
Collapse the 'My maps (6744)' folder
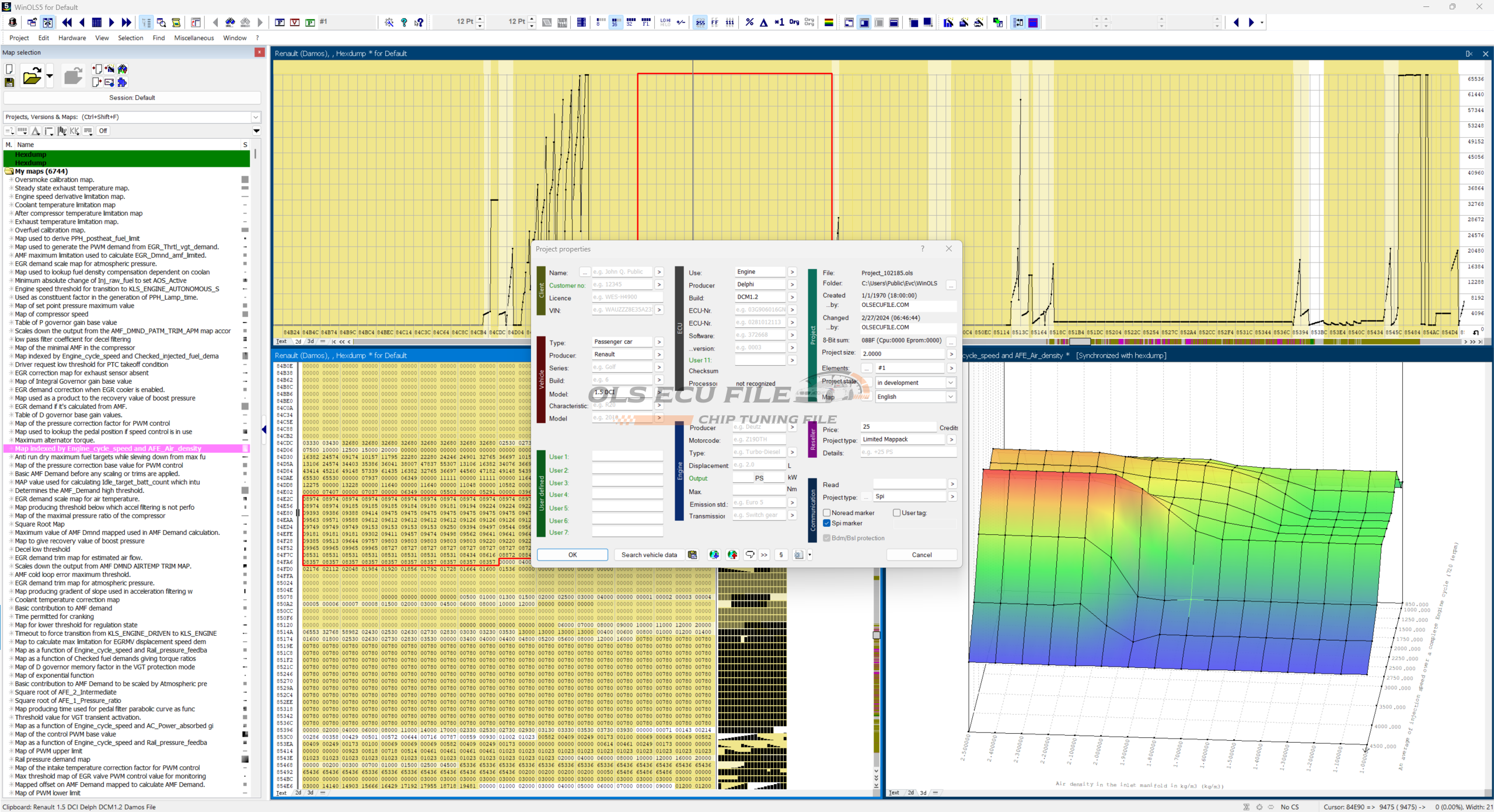tap(9, 171)
